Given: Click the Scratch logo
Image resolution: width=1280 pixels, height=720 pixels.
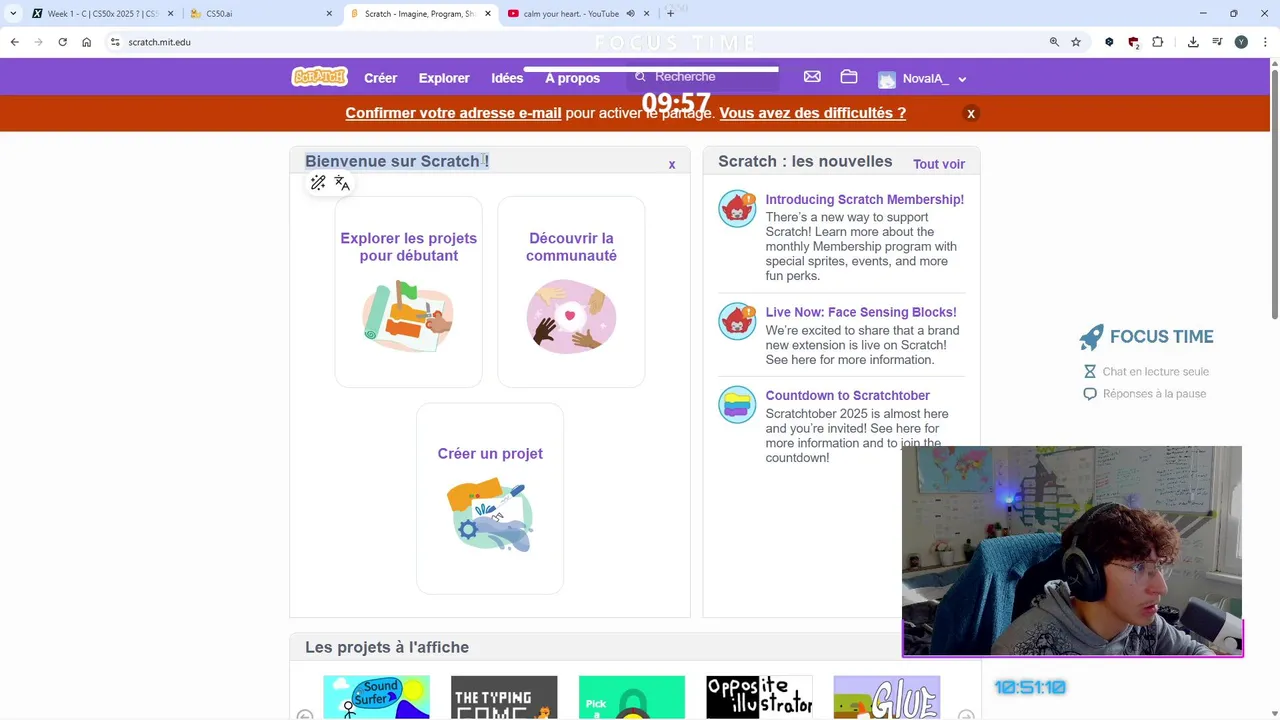Looking at the screenshot, I should tap(319, 77).
